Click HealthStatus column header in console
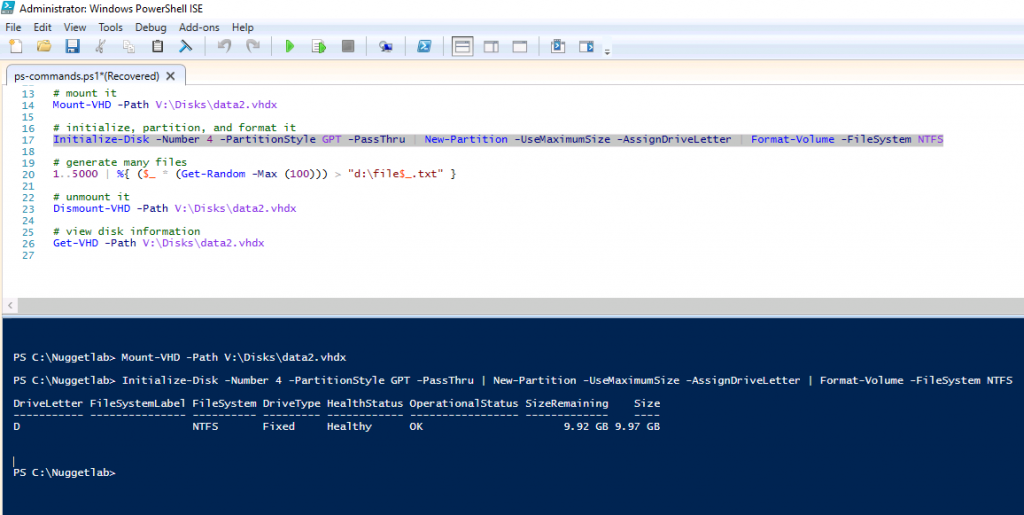1024x515 pixels. [365, 403]
